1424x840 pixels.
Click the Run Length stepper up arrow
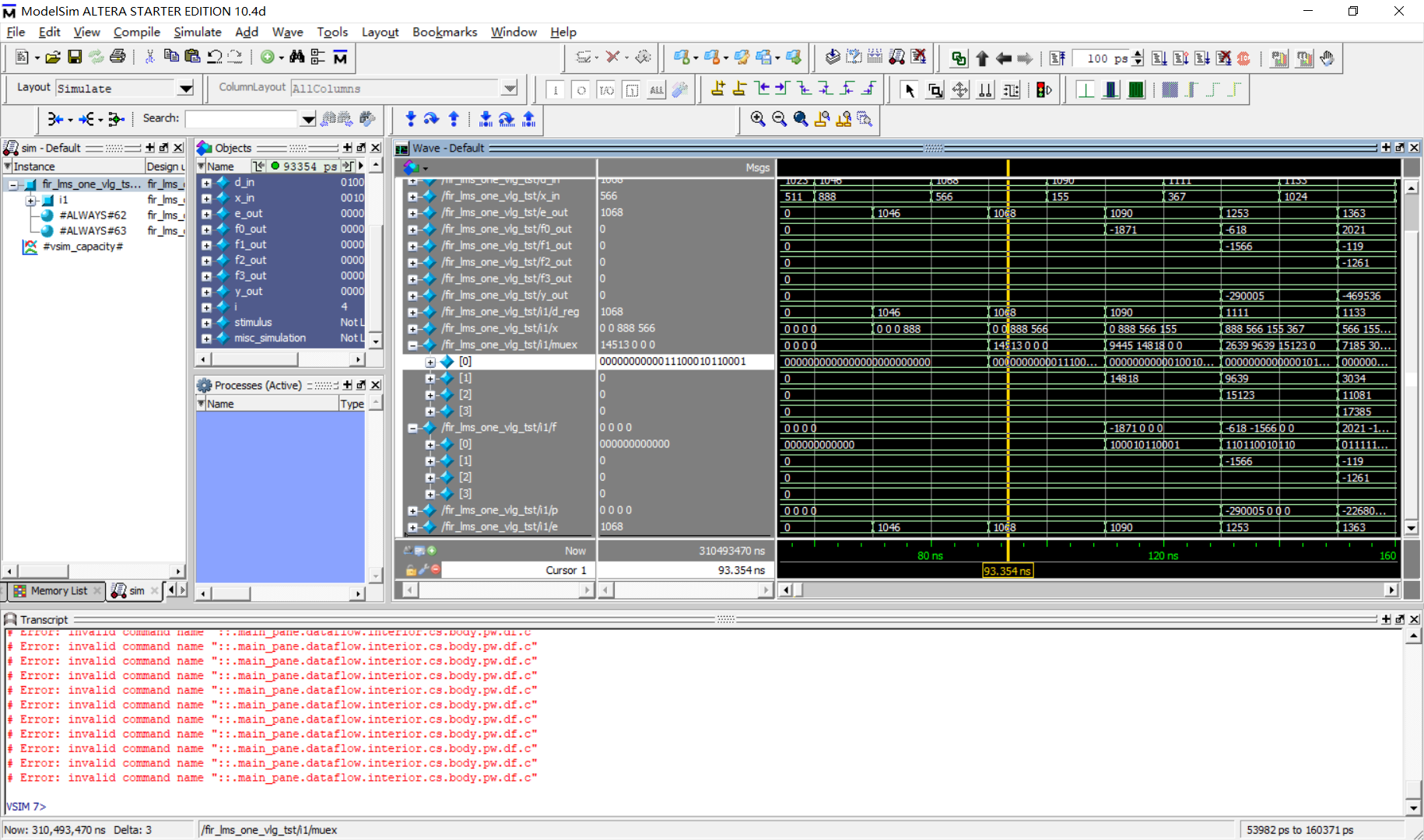(x=1138, y=54)
